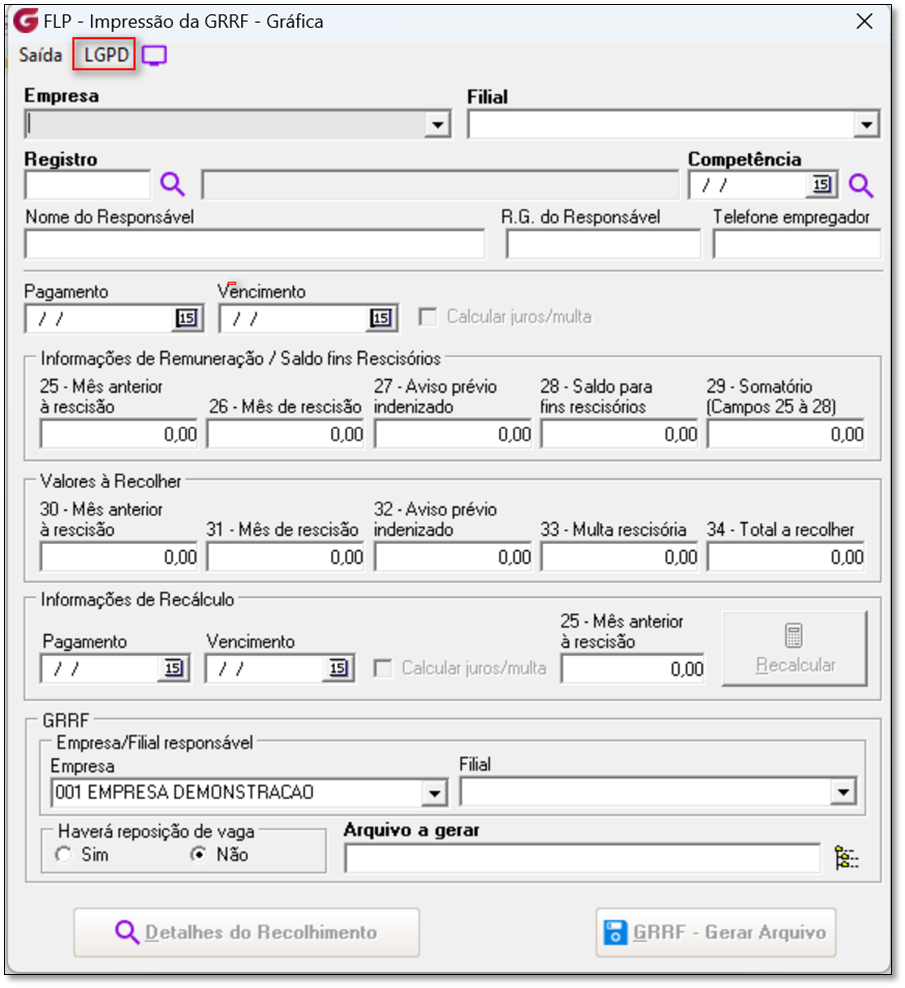Viewport: 905px width, 988px height.
Task: Expand the top Empresa dropdown
Action: pyautogui.click(x=437, y=125)
